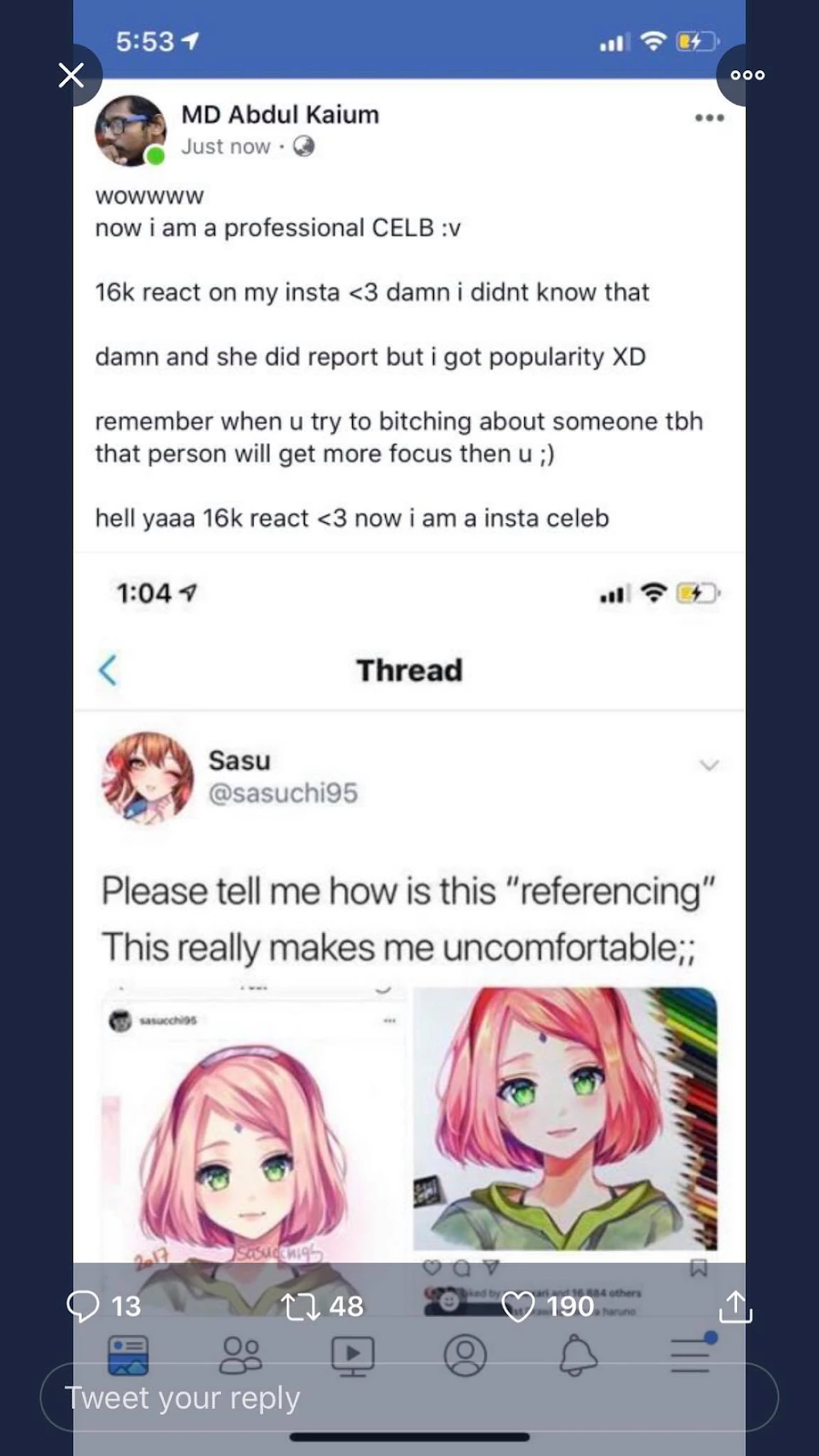Open Sasu's avatar picture
This screenshot has width=819, height=1456.
point(148,777)
